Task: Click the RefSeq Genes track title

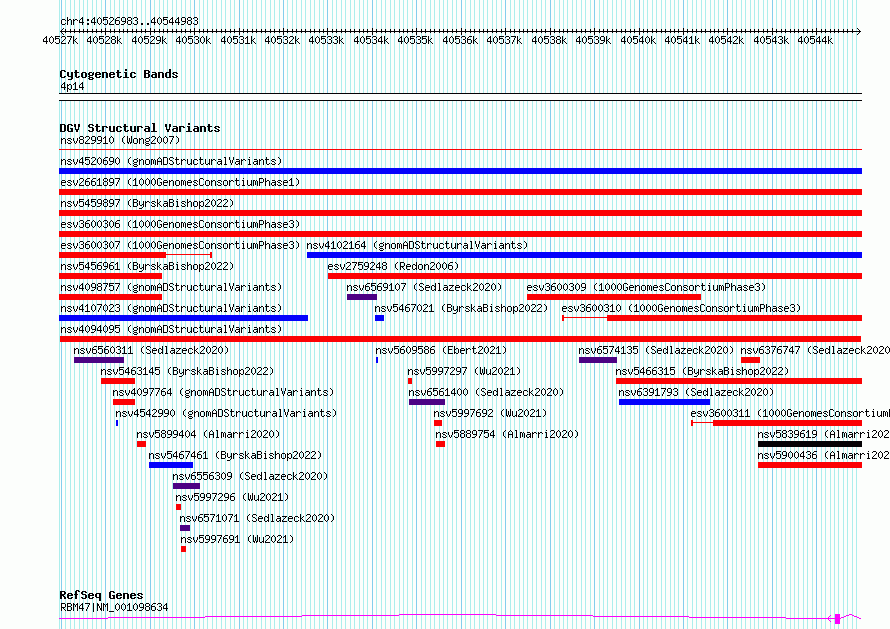Action: [101, 595]
